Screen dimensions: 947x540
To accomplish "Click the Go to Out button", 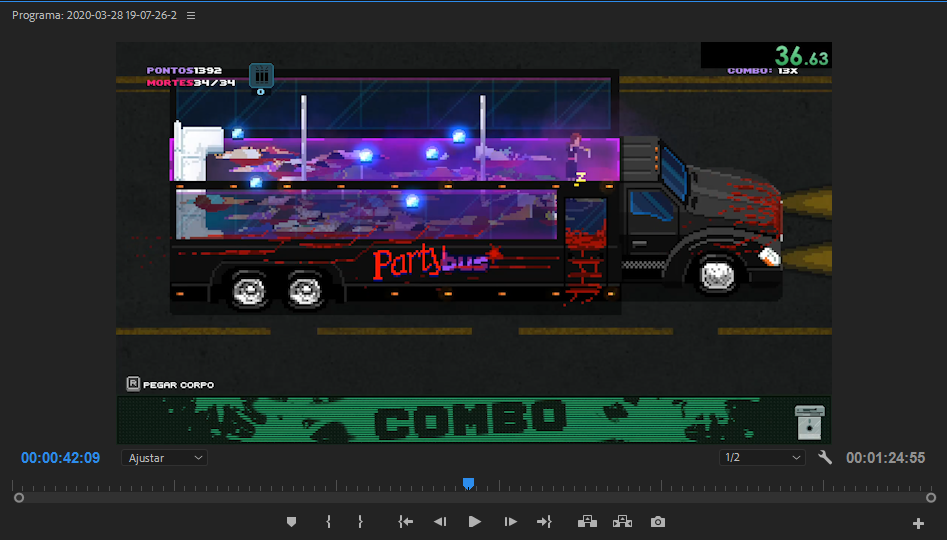I will point(544,522).
